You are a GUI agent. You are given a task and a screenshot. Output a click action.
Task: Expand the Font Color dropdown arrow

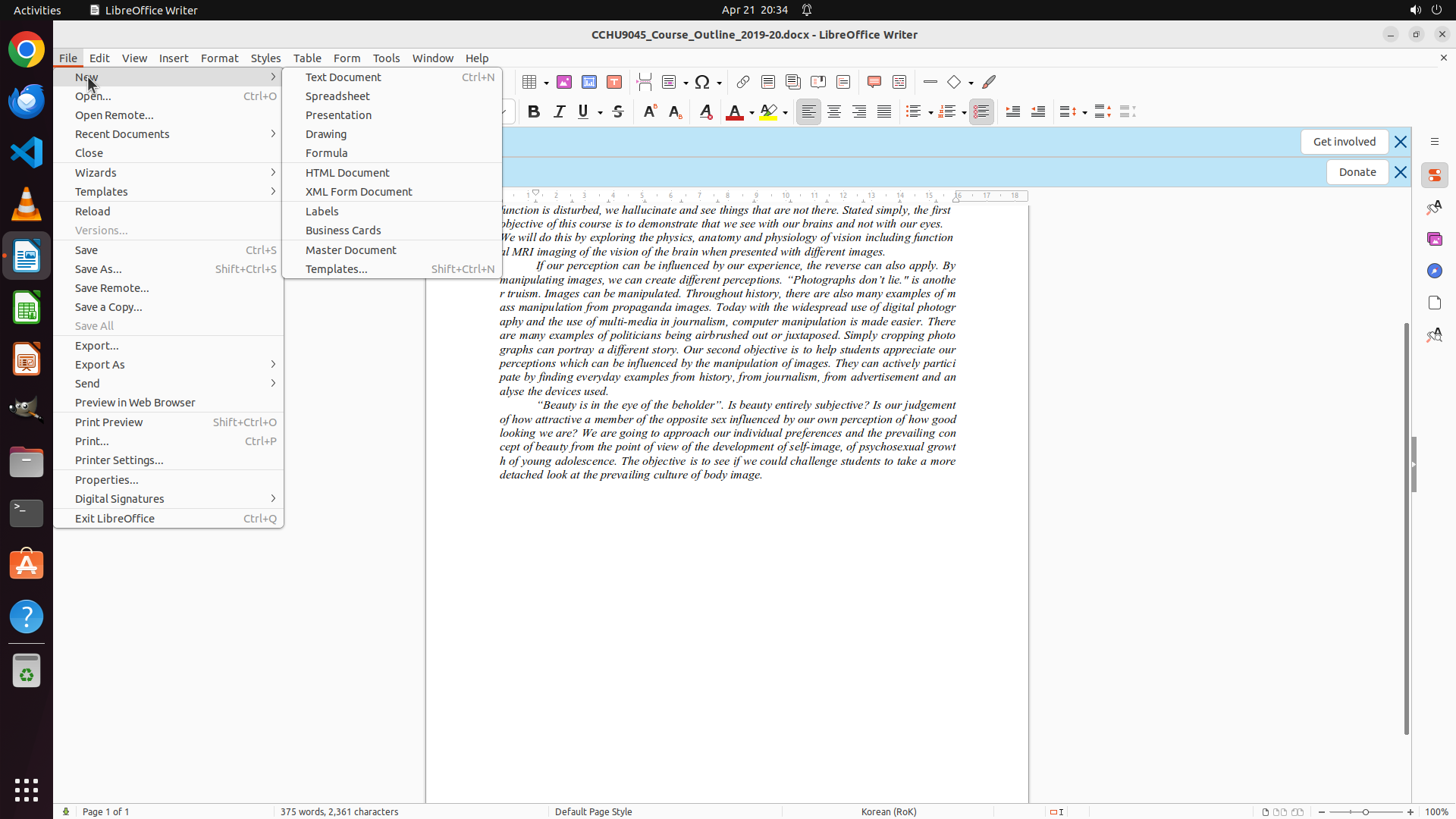752,113
